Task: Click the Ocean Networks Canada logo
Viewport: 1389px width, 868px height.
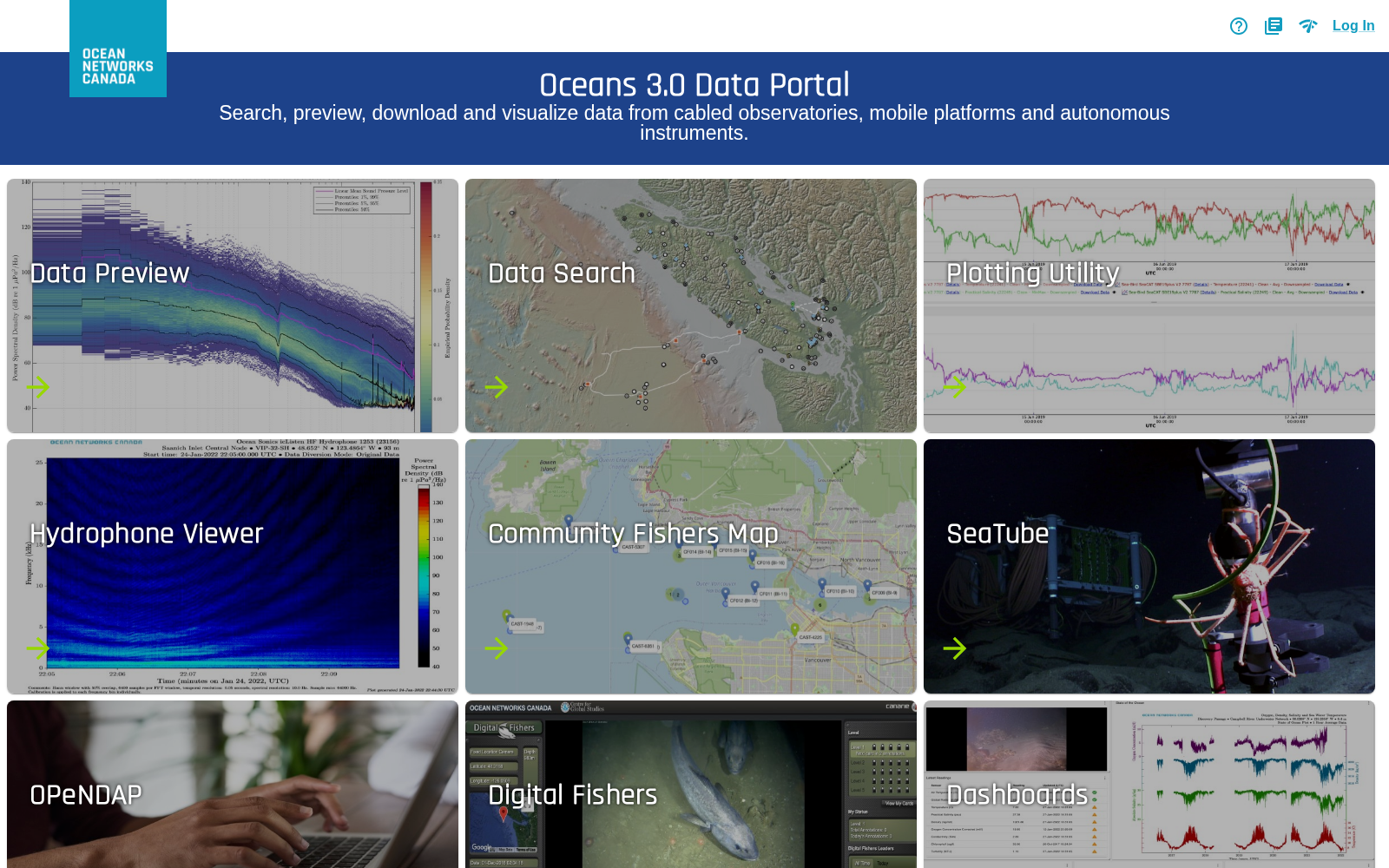Action: [118, 49]
